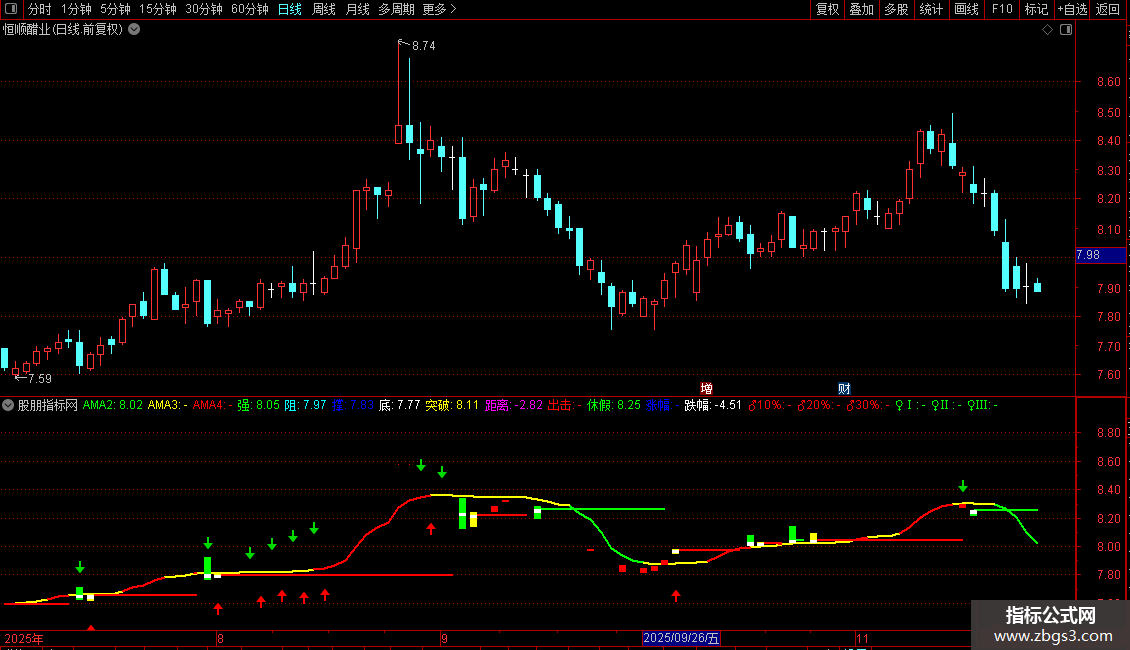Click the 叠加 overlay button
This screenshot has height=650, width=1130.
pyautogui.click(x=861, y=9)
